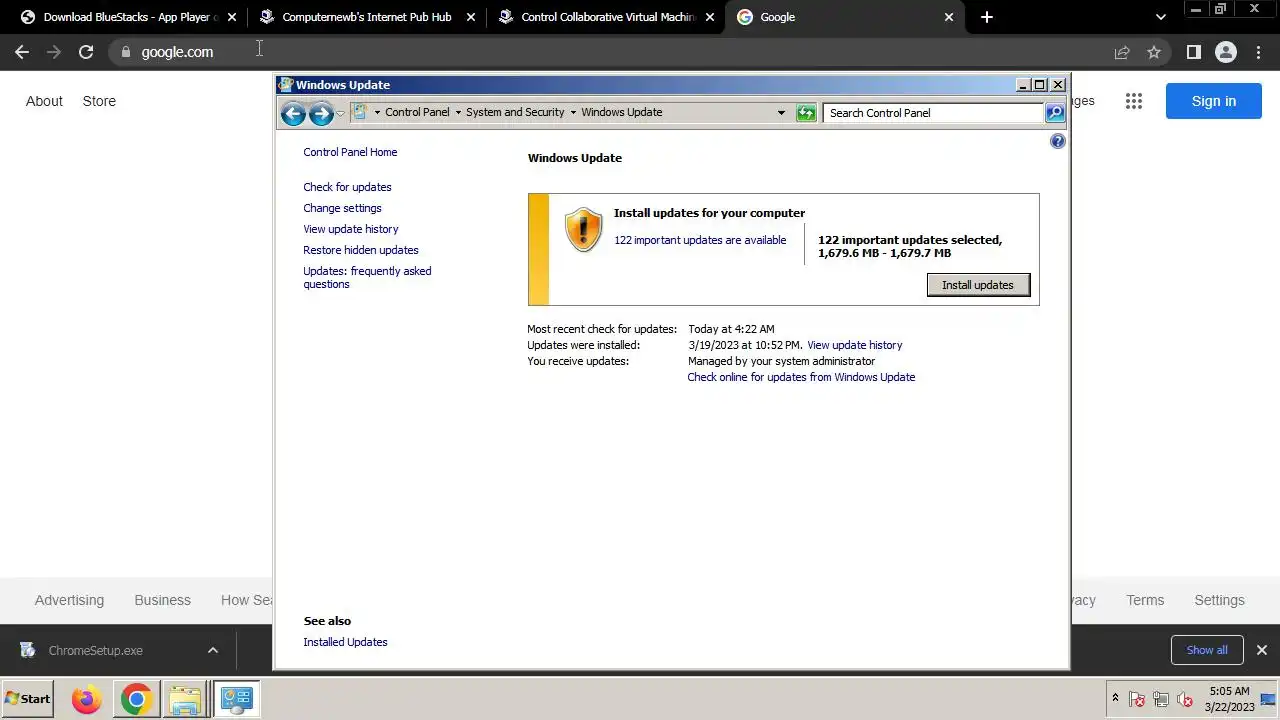Viewport: 1280px width, 720px height.
Task: Open Settings footer link on Google
Action: (1219, 600)
